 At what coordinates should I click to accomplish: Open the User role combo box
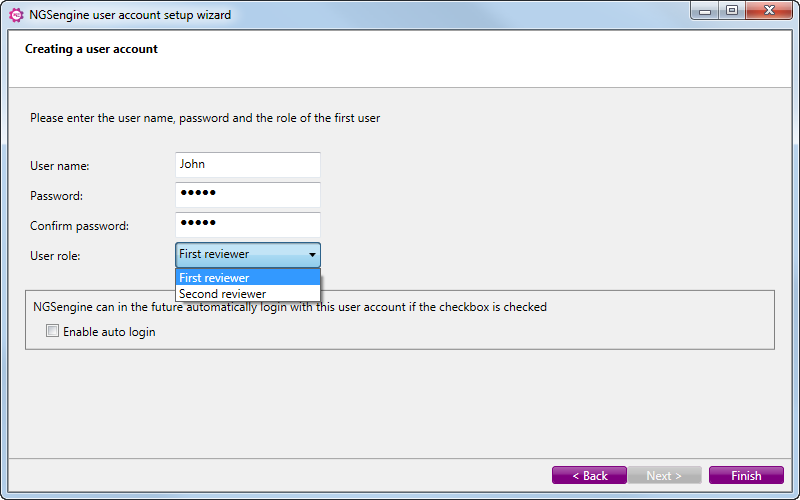pyautogui.click(x=248, y=255)
